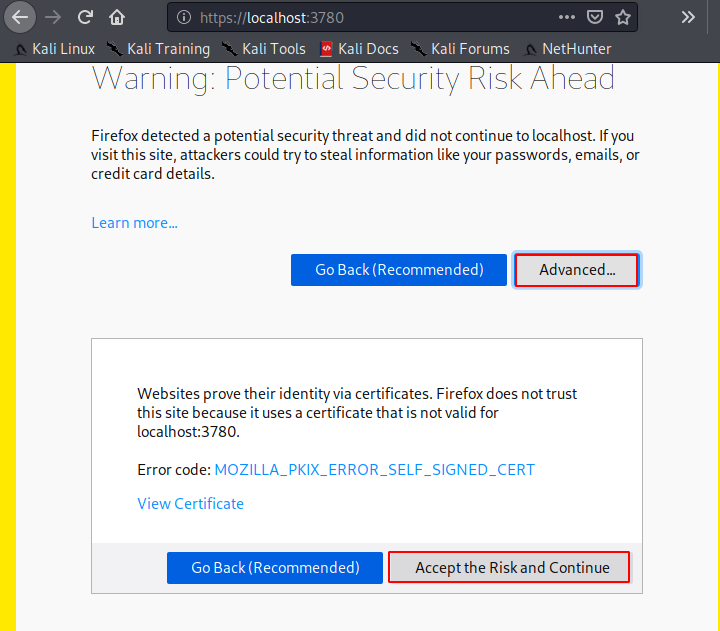This screenshot has height=631, width=720.
Task: Open the Kali Linux bookmark
Action: pos(54,49)
